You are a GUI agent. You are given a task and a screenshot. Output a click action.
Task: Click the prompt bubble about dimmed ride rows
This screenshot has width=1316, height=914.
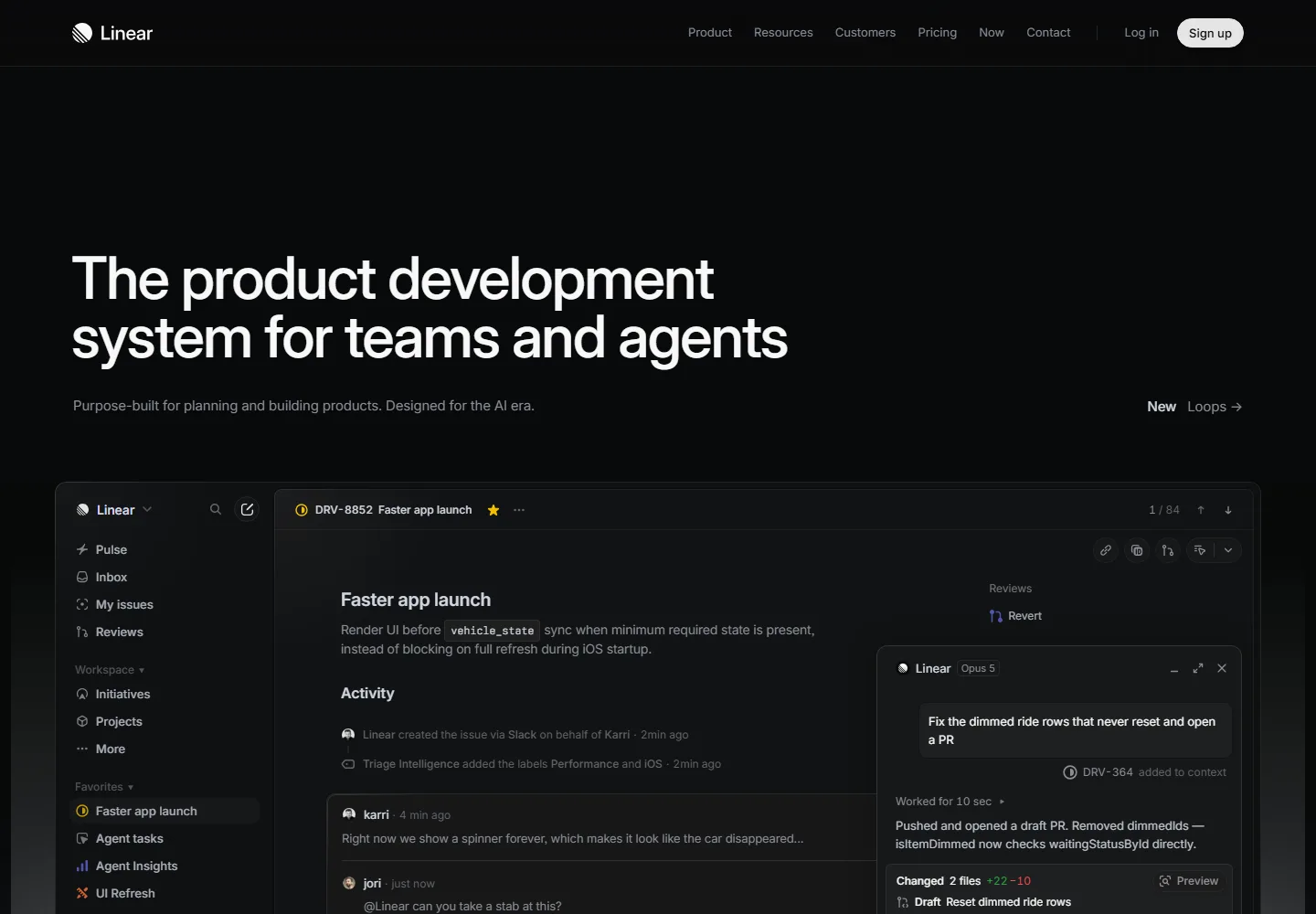pos(1076,730)
